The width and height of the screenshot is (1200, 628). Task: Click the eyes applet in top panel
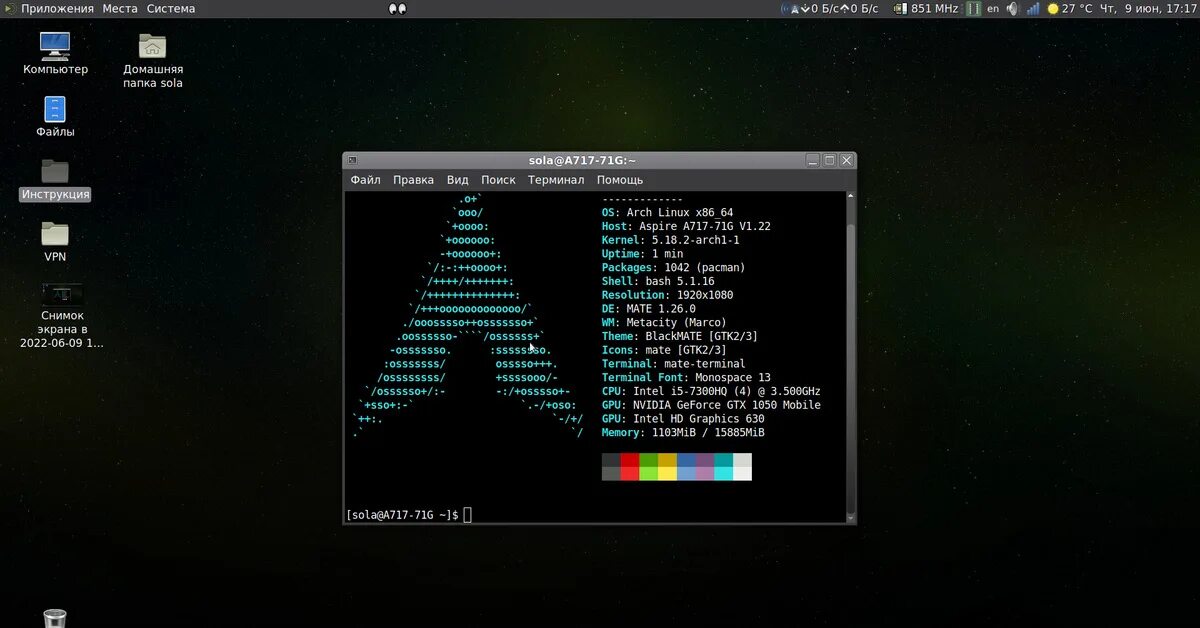pyautogui.click(x=397, y=9)
